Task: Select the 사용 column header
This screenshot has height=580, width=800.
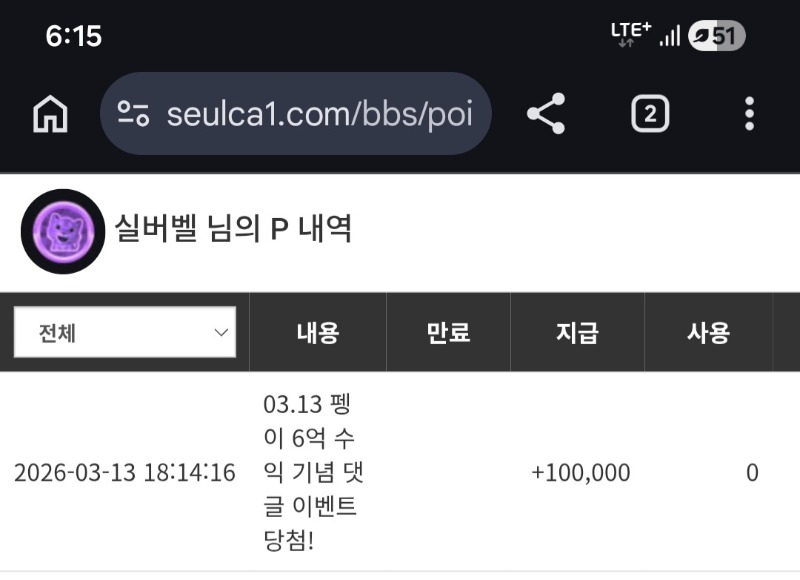Action: [708, 333]
